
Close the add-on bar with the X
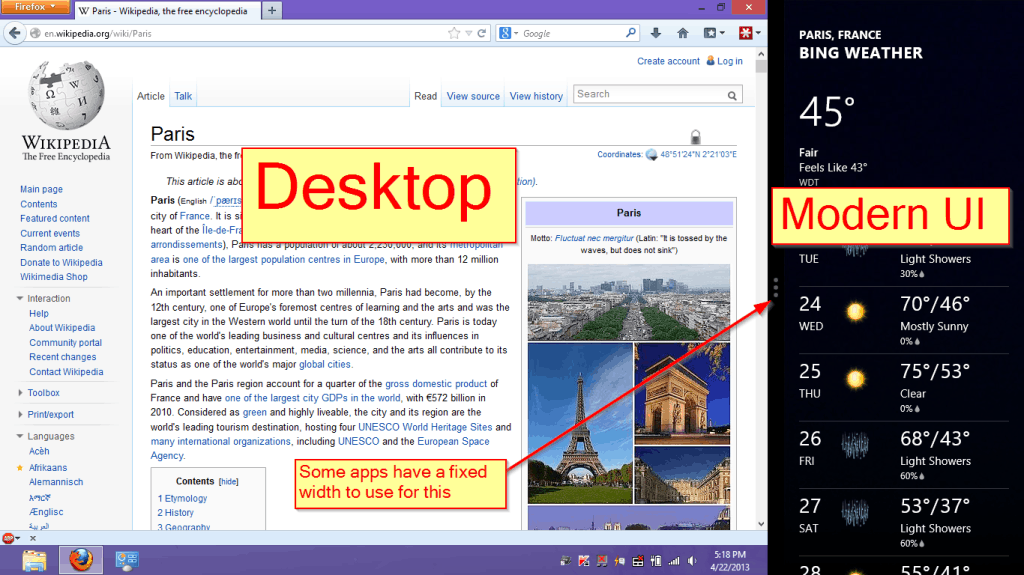33,538
